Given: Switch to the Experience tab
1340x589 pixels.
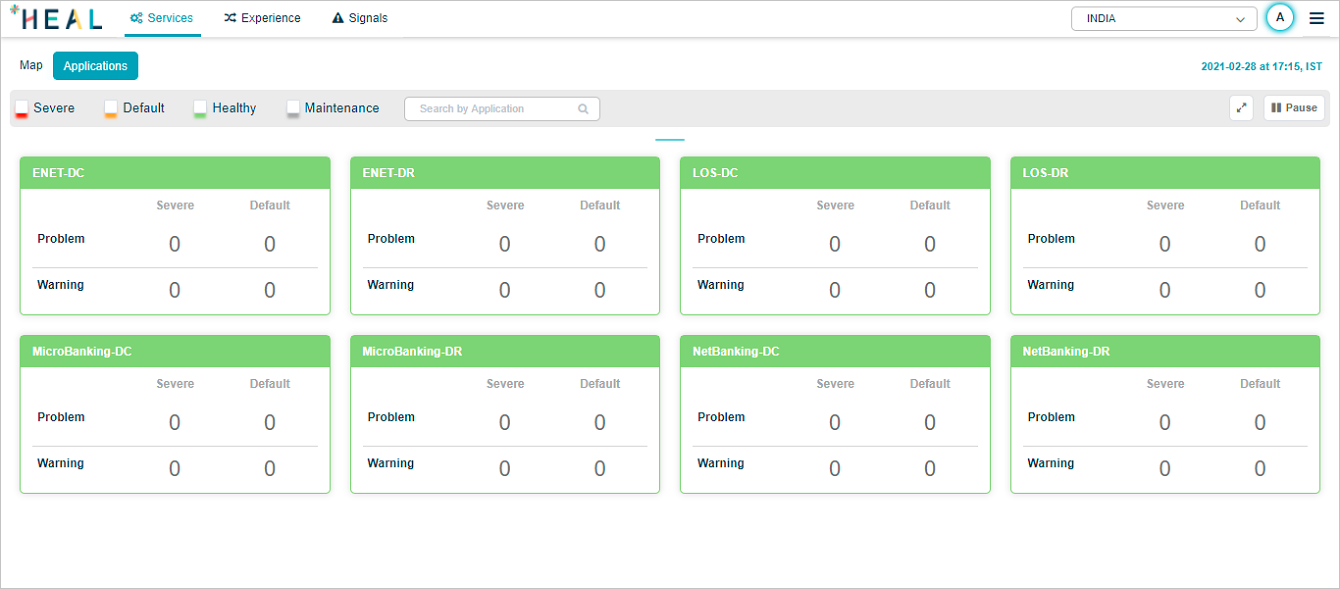Looking at the screenshot, I should [x=262, y=18].
